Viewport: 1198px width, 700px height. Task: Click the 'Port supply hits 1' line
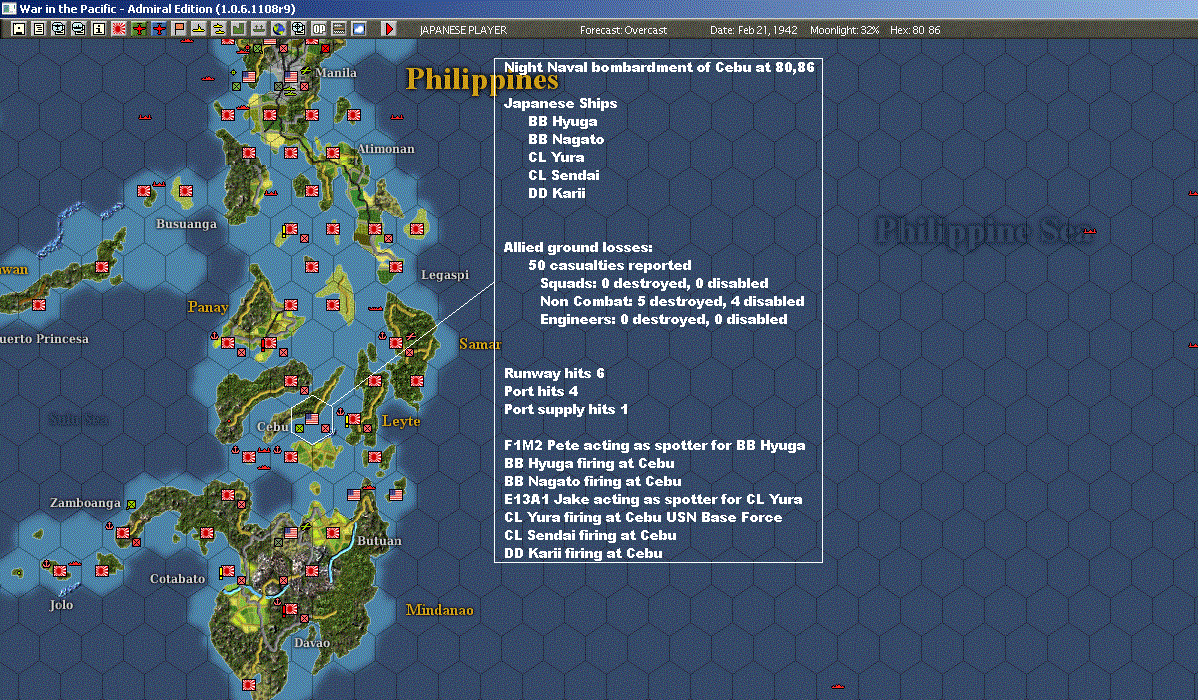point(565,409)
